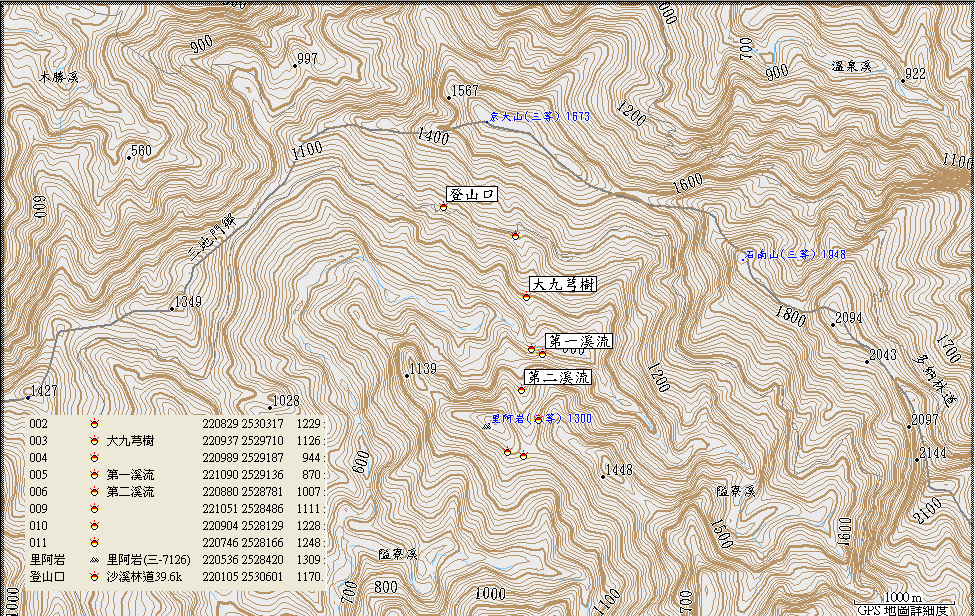Pick the waypoint marker under the 第二溪流 map label

522,390
